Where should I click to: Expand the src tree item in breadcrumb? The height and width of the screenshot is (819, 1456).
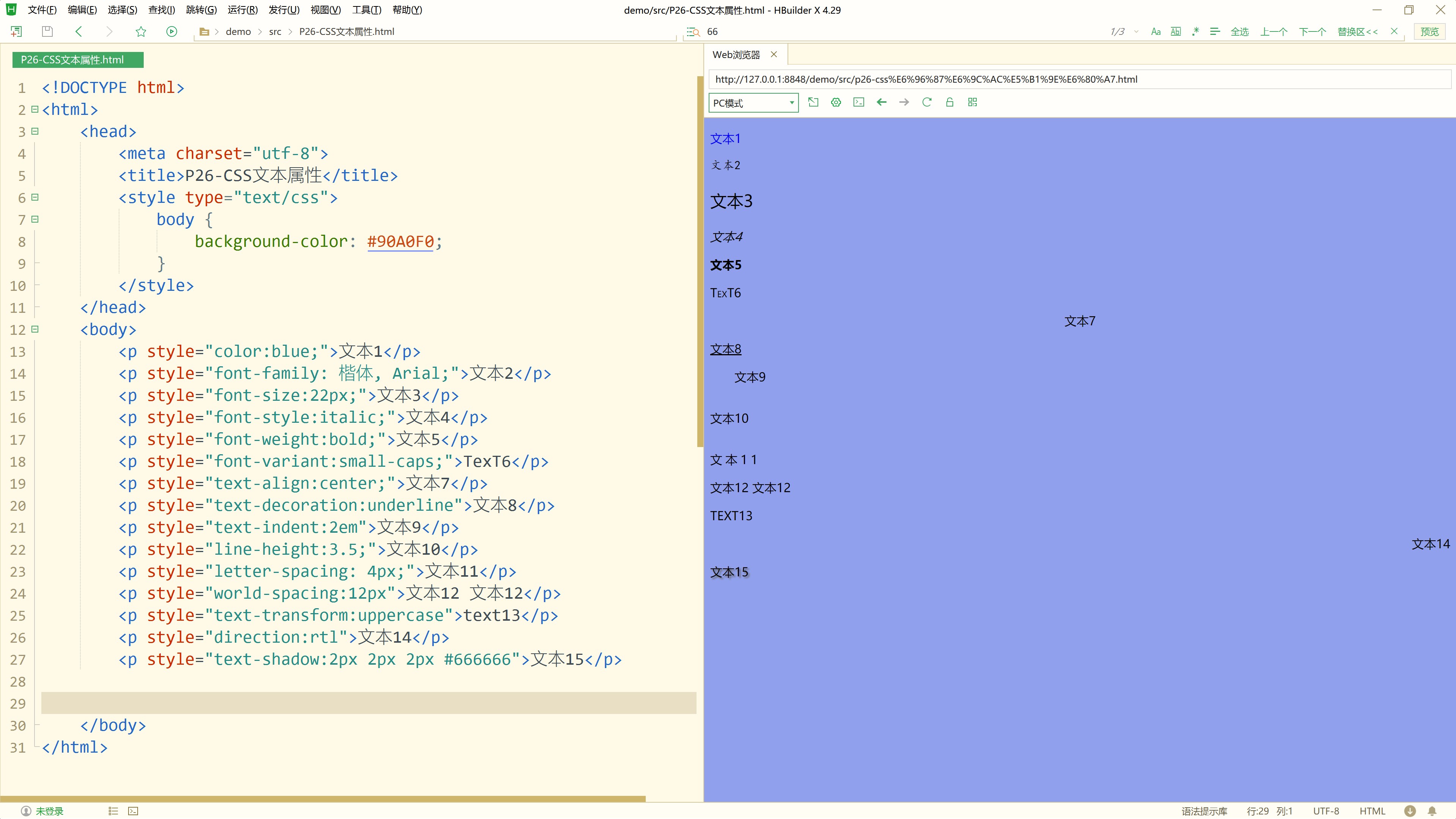click(x=275, y=31)
